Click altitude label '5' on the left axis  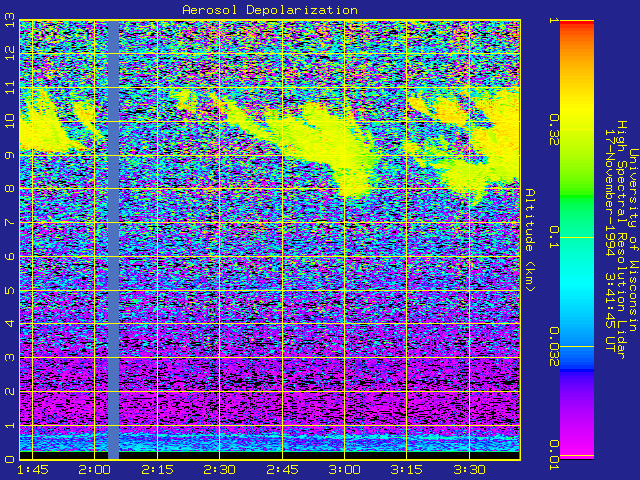(x=10, y=290)
